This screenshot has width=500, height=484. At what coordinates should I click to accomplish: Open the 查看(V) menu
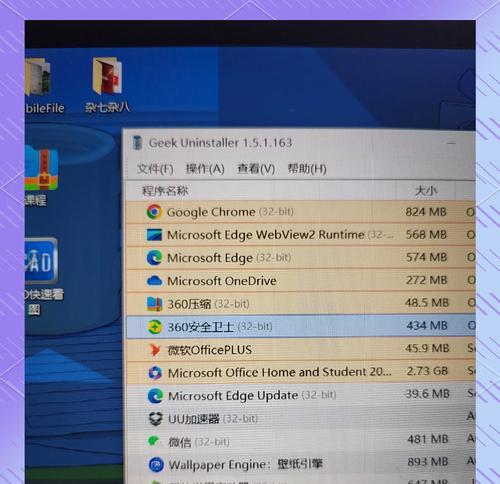pos(256,169)
